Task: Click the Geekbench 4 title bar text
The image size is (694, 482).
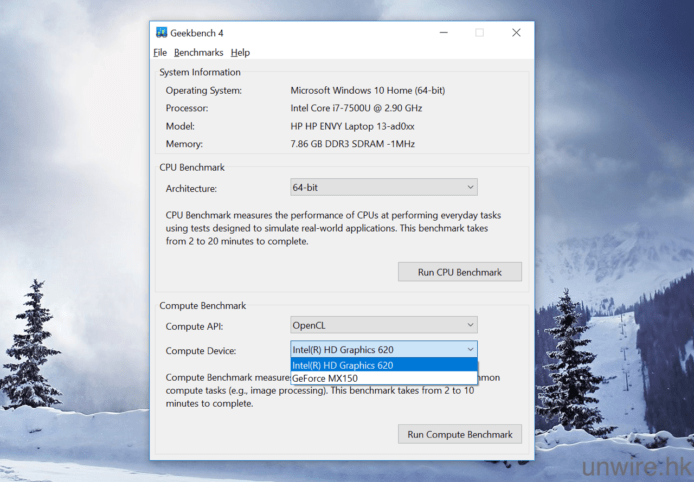Action: [198, 32]
